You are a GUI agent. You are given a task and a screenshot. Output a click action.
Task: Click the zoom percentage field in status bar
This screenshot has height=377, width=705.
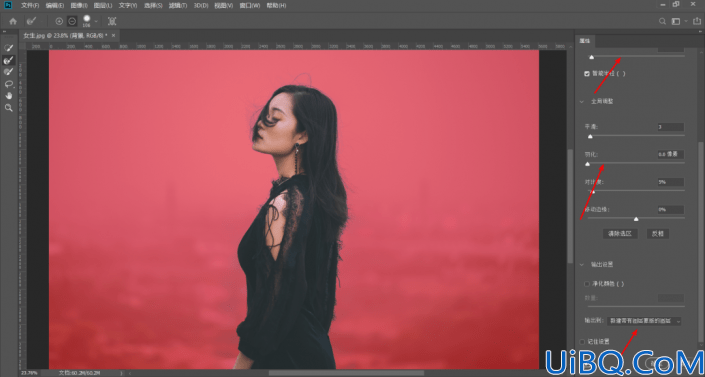click(x=29, y=373)
